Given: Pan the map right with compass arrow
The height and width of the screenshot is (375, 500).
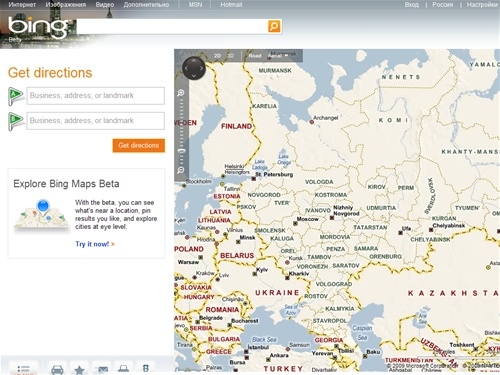Looking at the screenshot, I should 202,68.
